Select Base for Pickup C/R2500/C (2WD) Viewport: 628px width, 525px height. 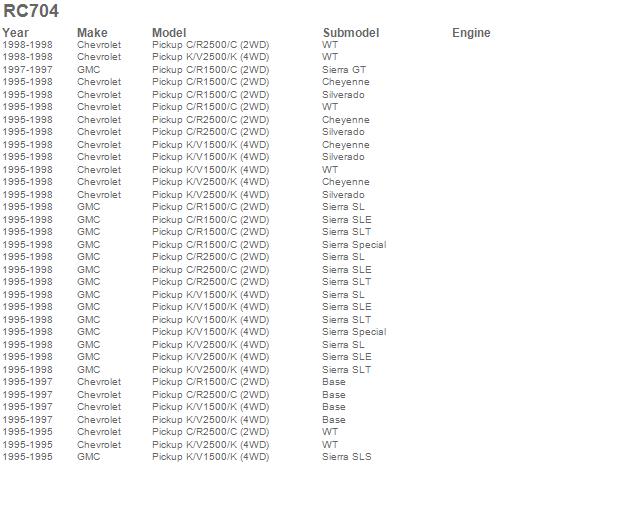coord(334,395)
